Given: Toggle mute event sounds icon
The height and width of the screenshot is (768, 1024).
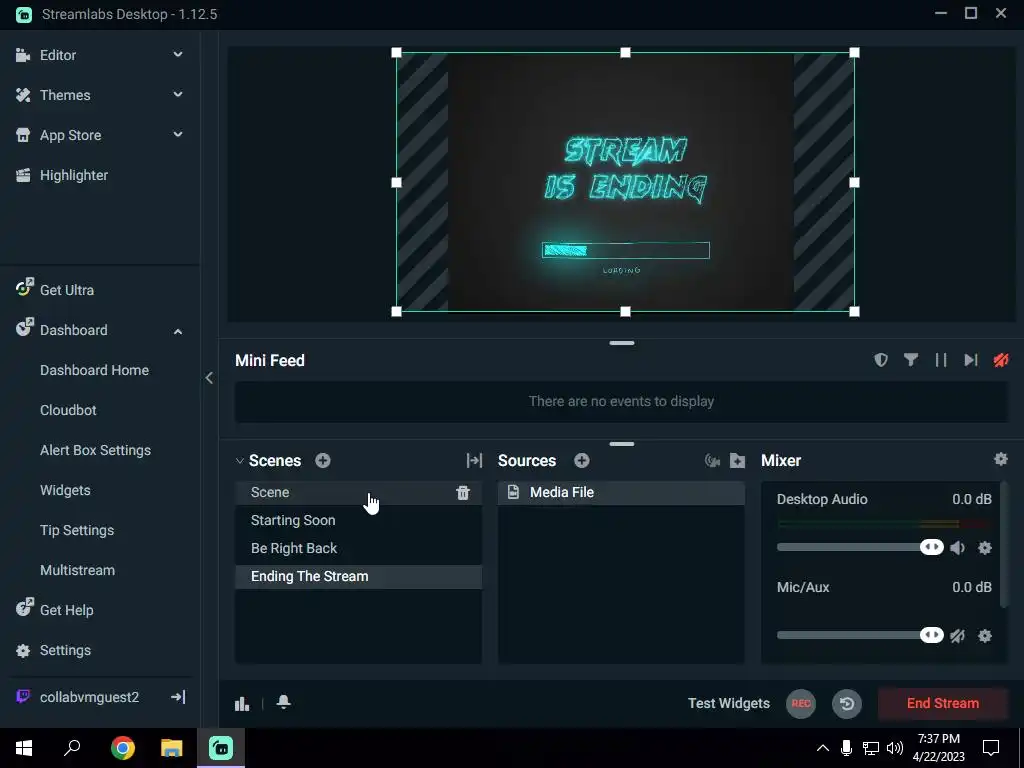Looking at the screenshot, I should (x=1000, y=360).
